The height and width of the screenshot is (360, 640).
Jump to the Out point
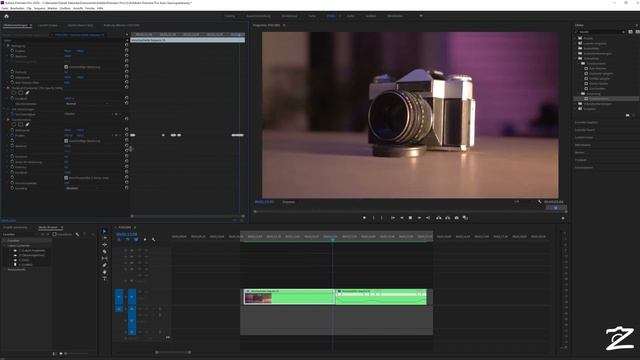click(x=428, y=218)
